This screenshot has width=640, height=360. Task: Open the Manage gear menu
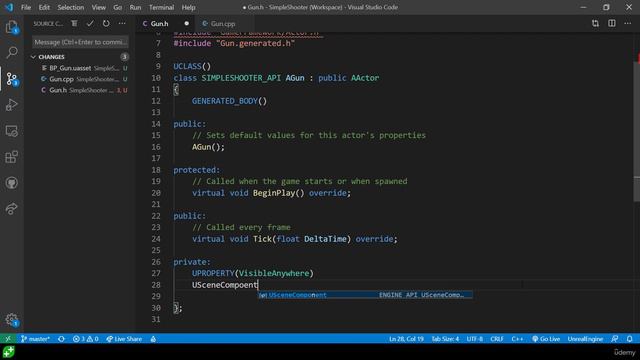(12, 320)
